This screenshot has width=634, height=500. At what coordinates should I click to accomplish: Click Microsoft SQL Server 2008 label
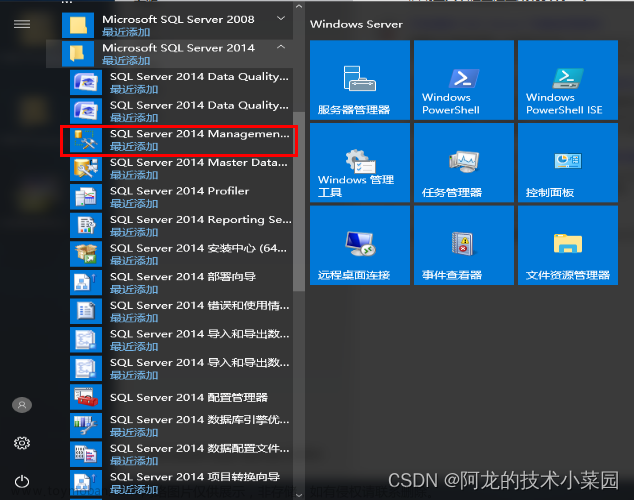pyautogui.click(x=178, y=19)
